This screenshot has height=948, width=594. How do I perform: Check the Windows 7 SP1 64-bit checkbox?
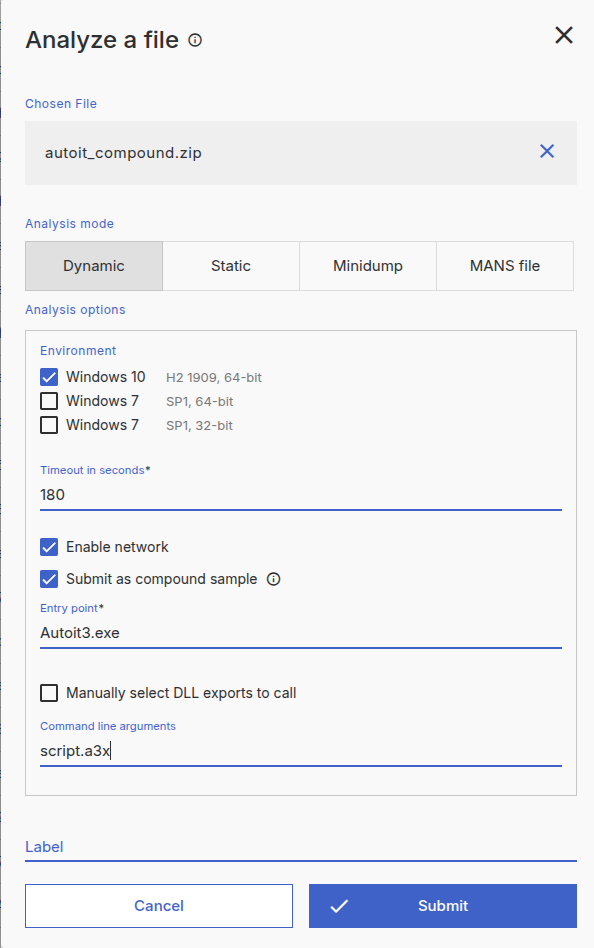[x=49, y=401]
